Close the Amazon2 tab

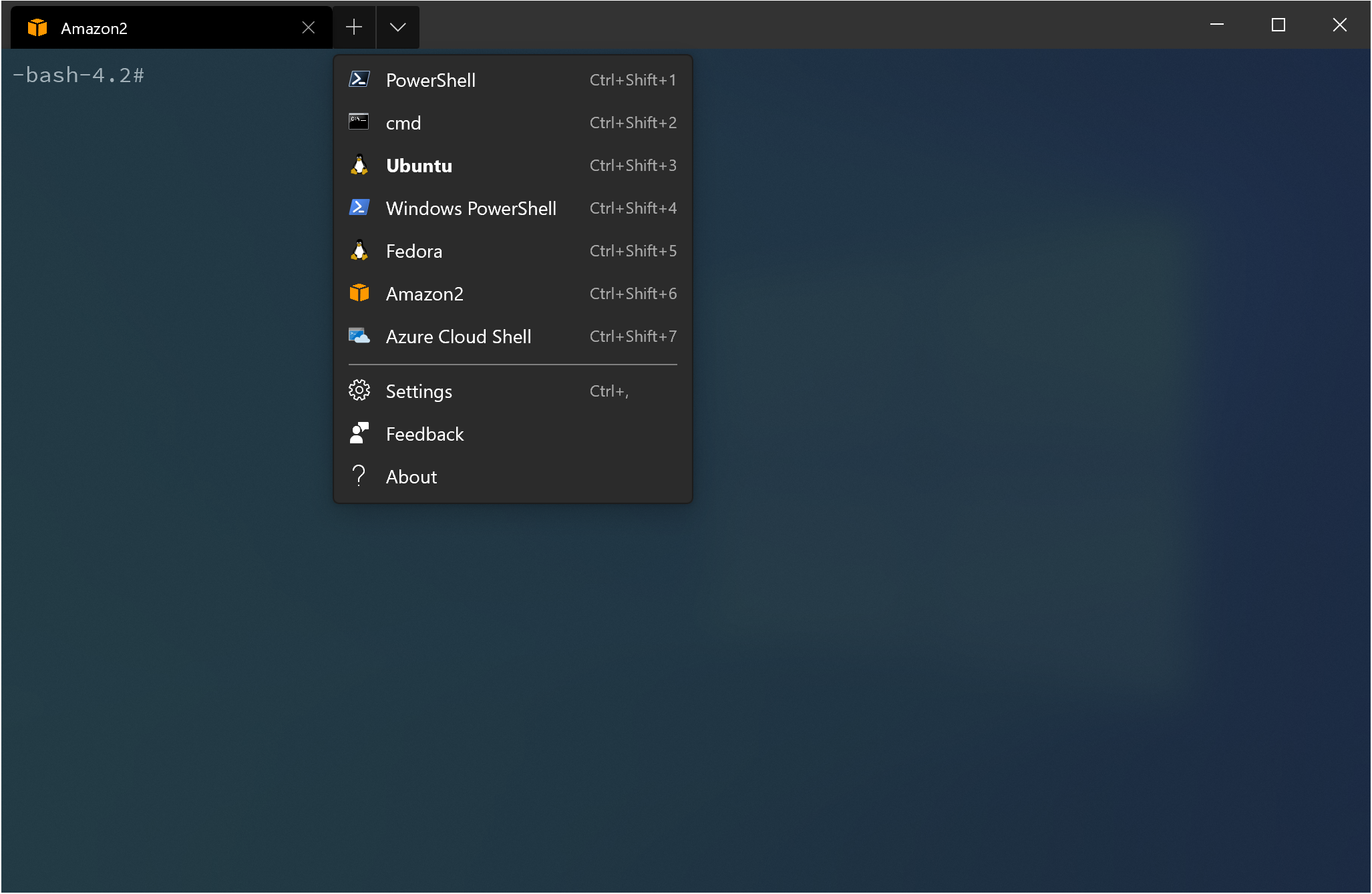[308, 27]
